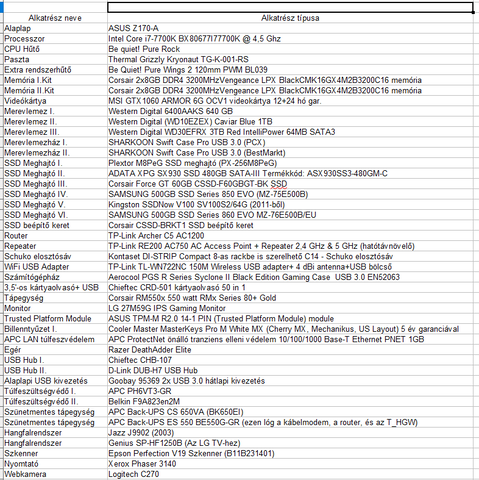Click 'Trusted Platform Module' label cell
This screenshot has height=480, width=479.
pos(55,319)
